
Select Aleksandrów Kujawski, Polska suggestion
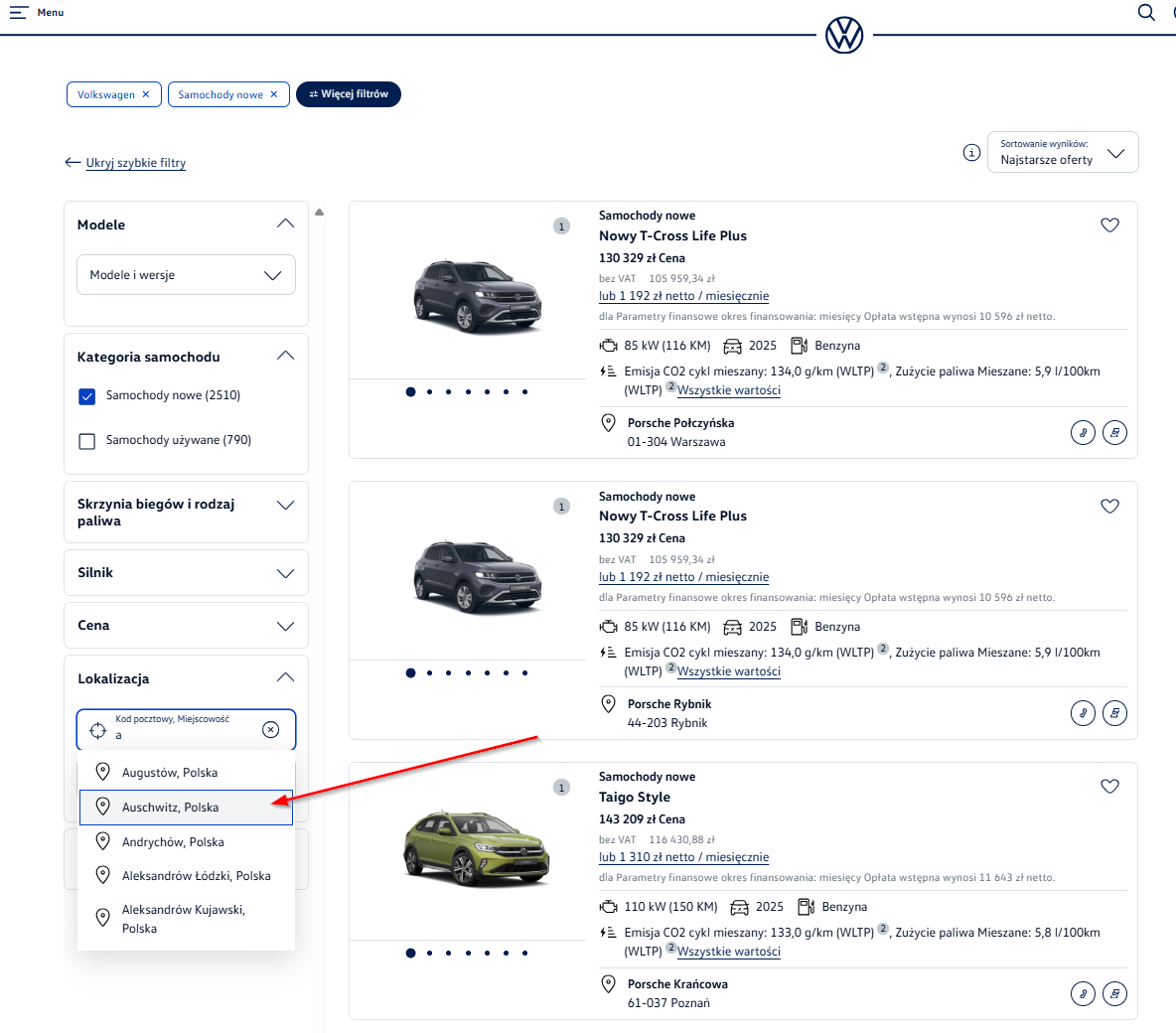tap(186, 919)
